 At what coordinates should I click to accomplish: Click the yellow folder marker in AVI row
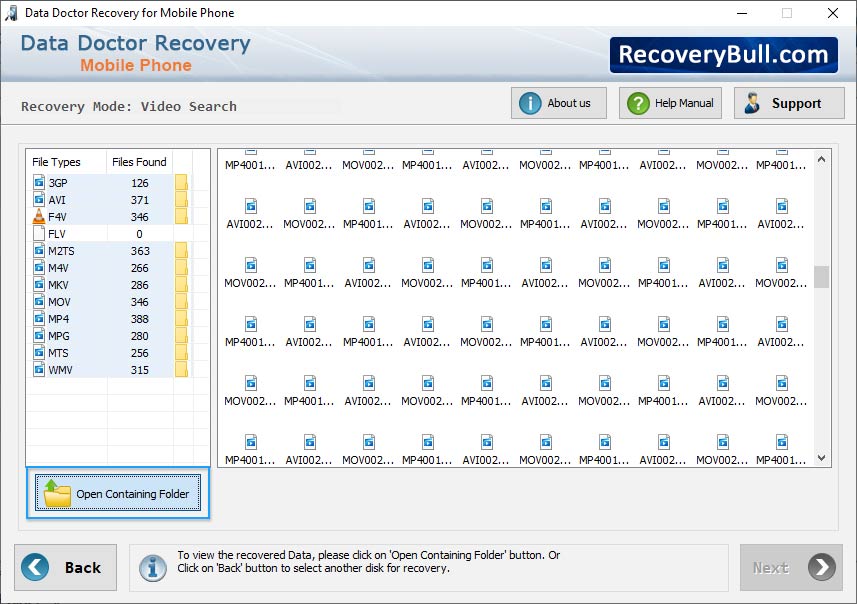(x=181, y=200)
